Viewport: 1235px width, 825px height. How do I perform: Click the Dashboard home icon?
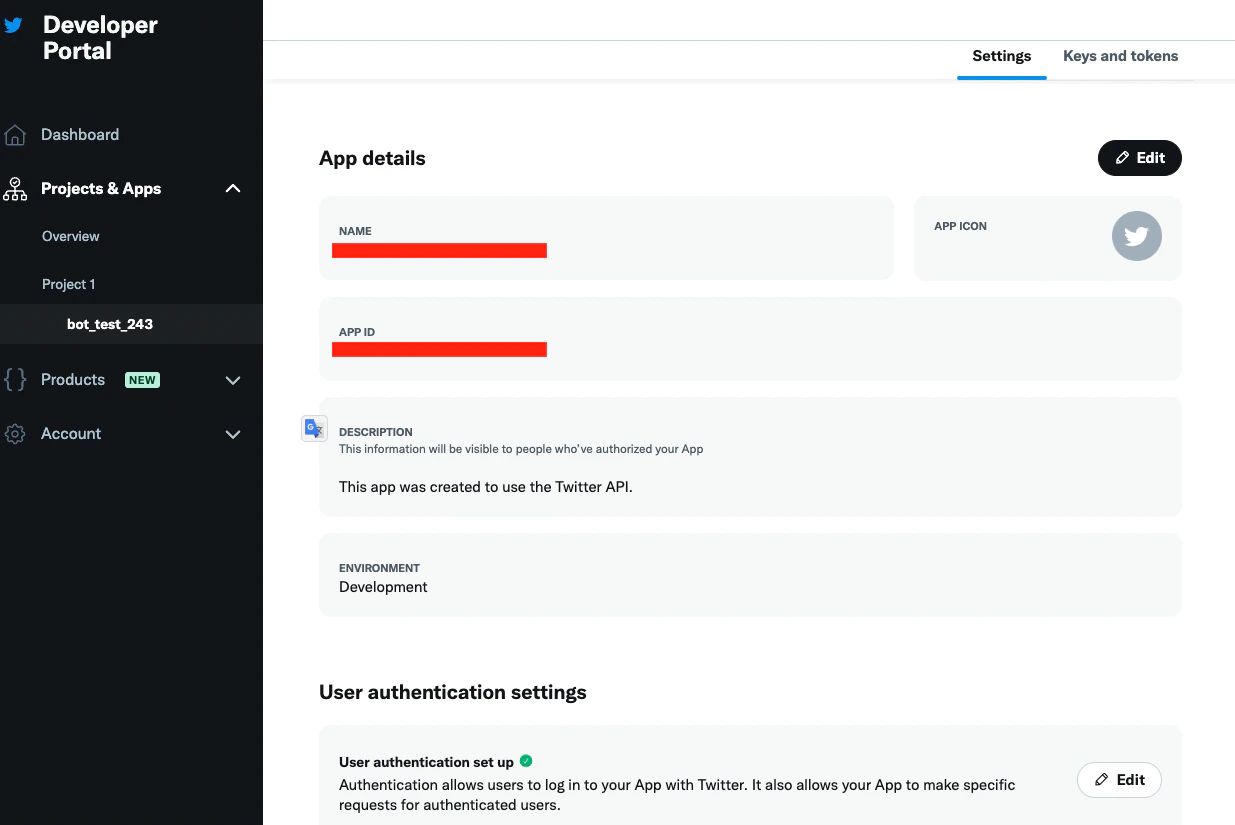[15, 135]
